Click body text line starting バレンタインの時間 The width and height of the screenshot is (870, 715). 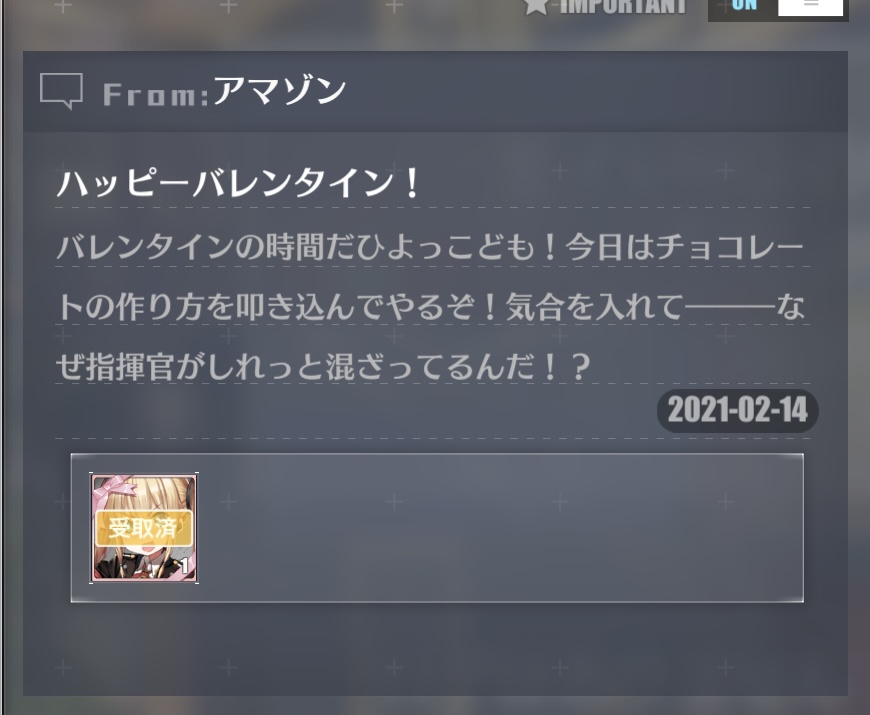(430, 247)
